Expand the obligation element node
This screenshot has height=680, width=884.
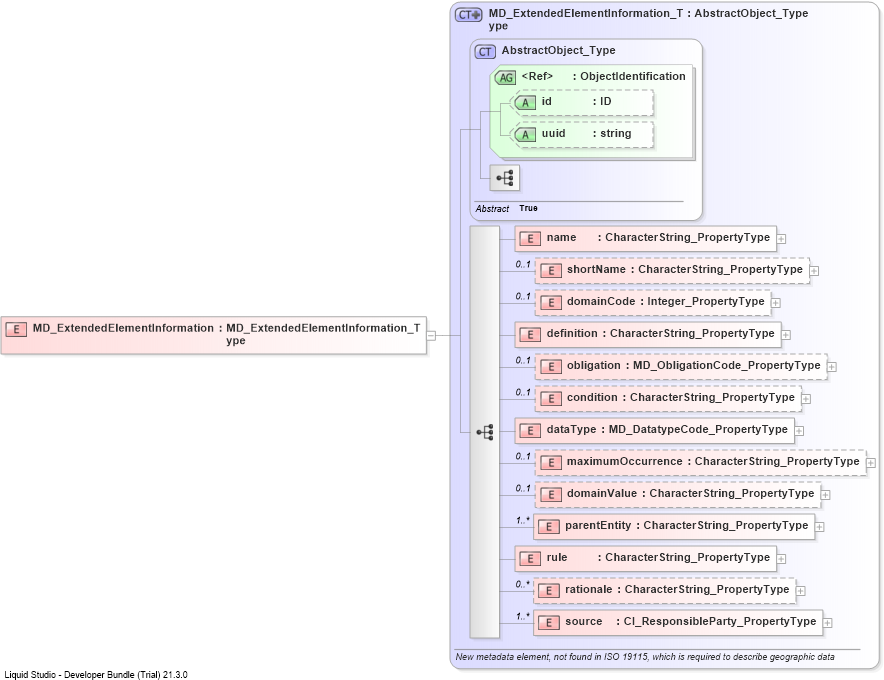point(832,367)
